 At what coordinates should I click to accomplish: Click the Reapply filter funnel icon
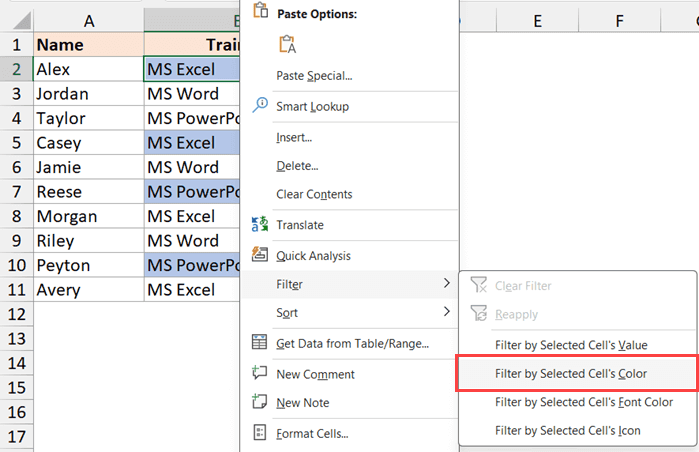pos(479,313)
